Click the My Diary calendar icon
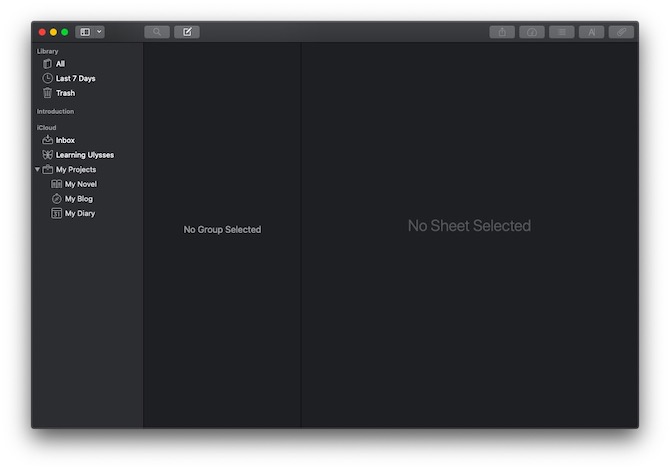 (56, 213)
